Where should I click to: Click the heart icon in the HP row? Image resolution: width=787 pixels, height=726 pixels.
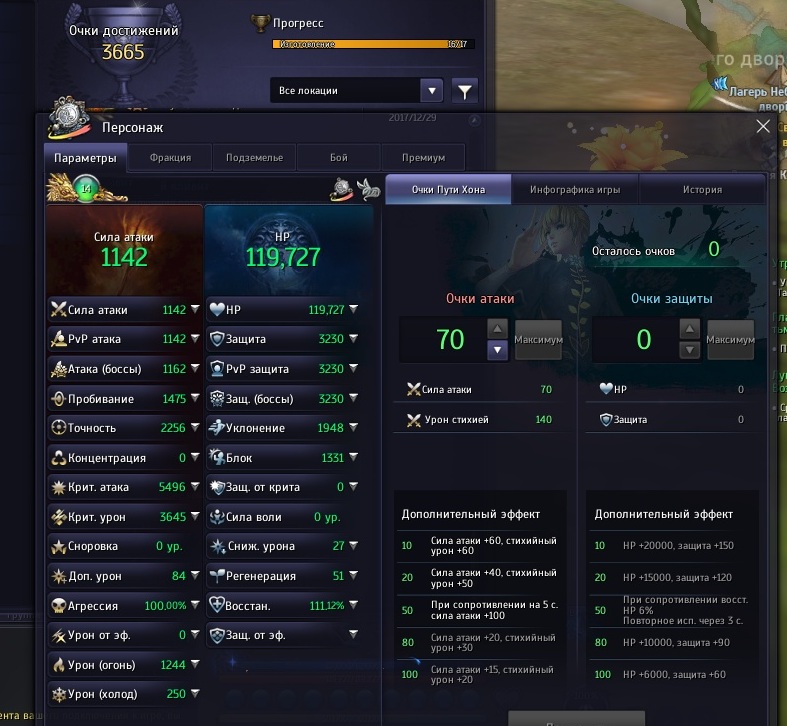(217, 309)
